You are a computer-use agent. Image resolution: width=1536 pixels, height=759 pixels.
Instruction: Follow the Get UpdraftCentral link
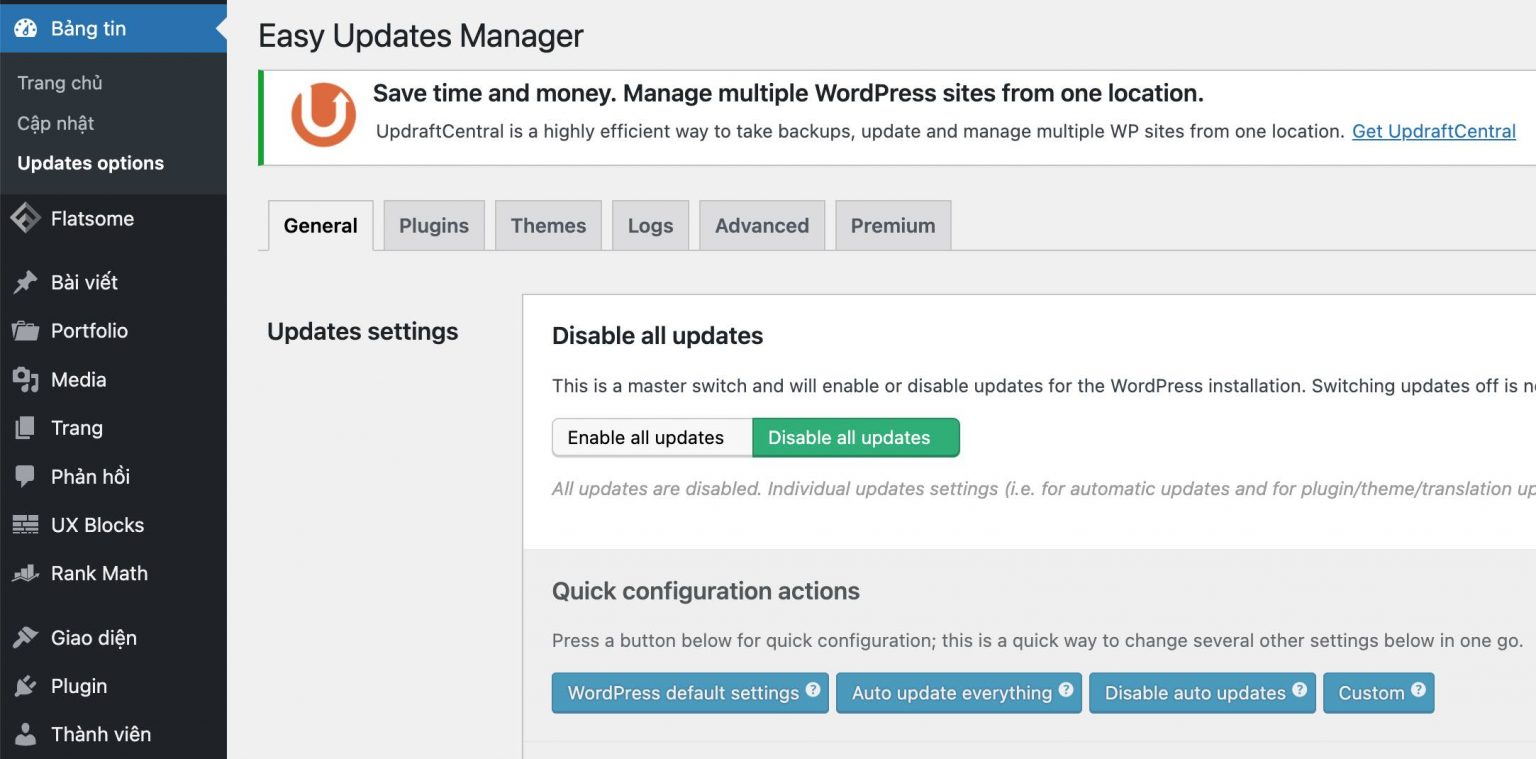click(x=1434, y=131)
